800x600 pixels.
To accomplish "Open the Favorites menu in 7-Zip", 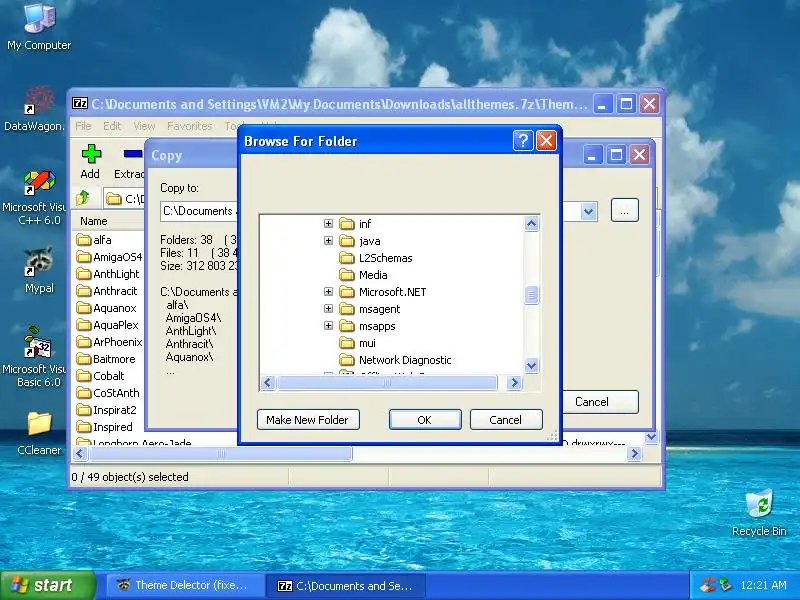I will [190, 126].
